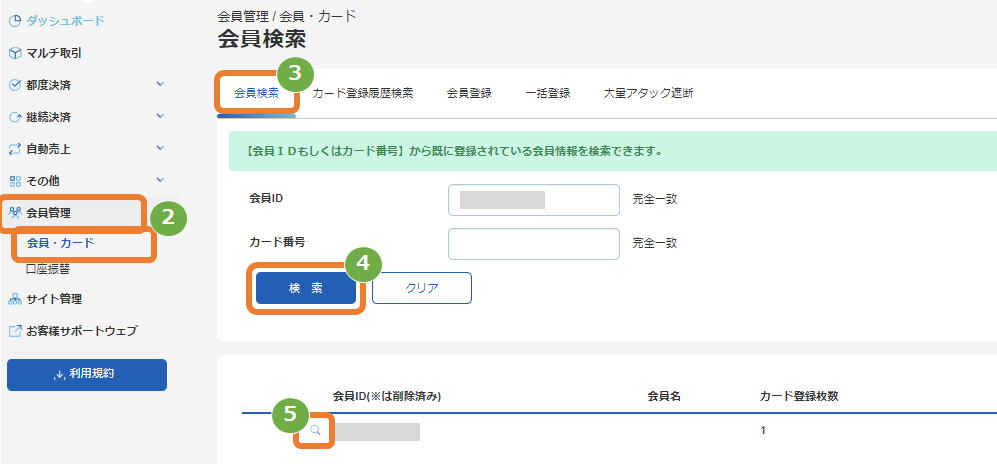This screenshot has width=997, height=464.
Task: Focus the 会員ID input field
Action: click(x=533, y=200)
